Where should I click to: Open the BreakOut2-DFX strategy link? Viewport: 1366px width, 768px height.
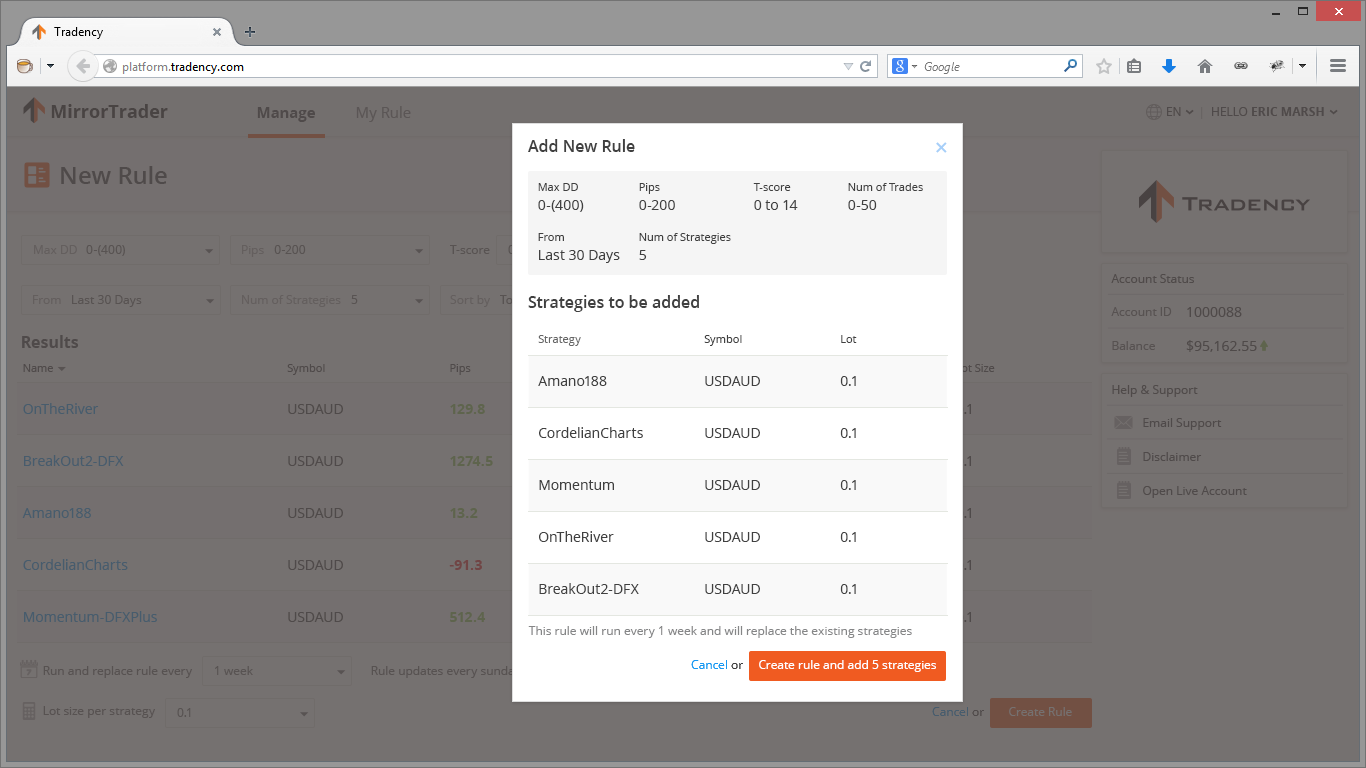tap(73, 461)
